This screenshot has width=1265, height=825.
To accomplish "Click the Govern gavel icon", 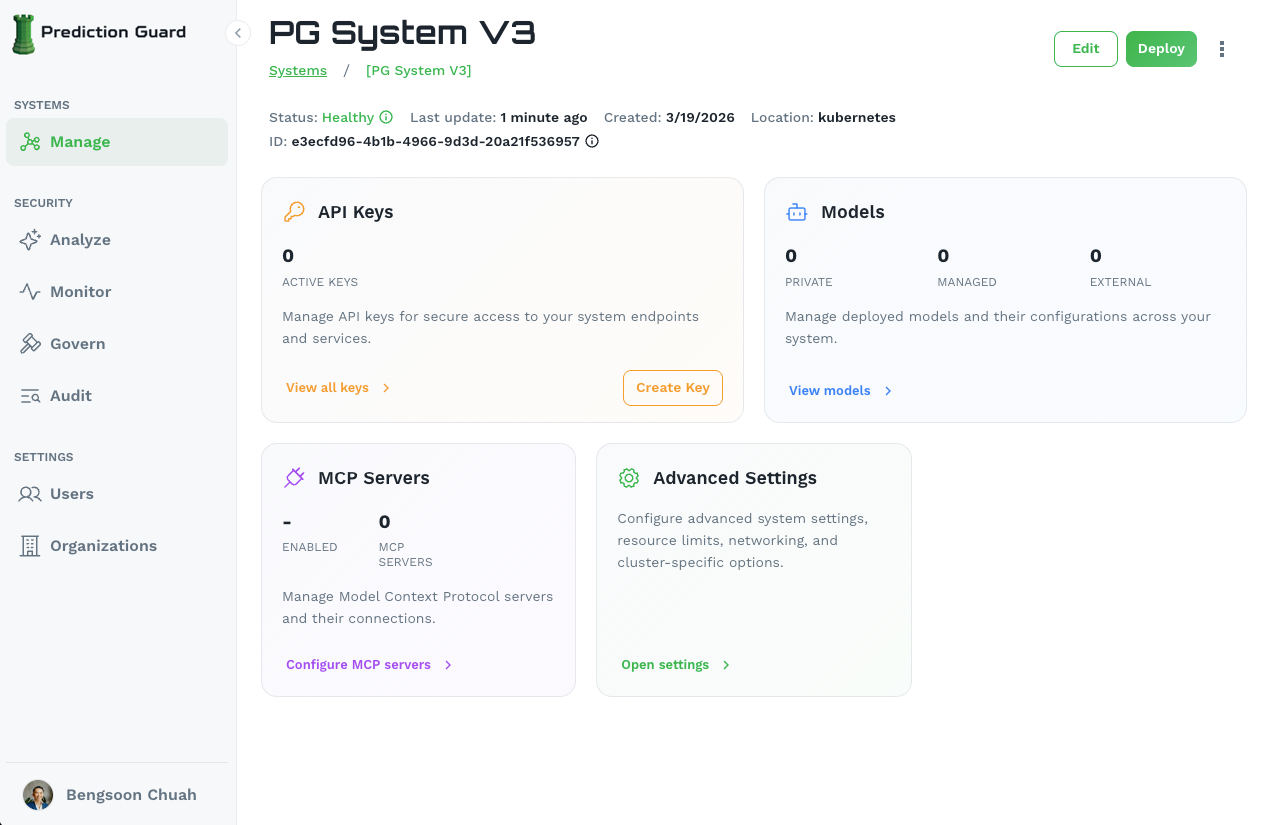I will tap(29, 343).
